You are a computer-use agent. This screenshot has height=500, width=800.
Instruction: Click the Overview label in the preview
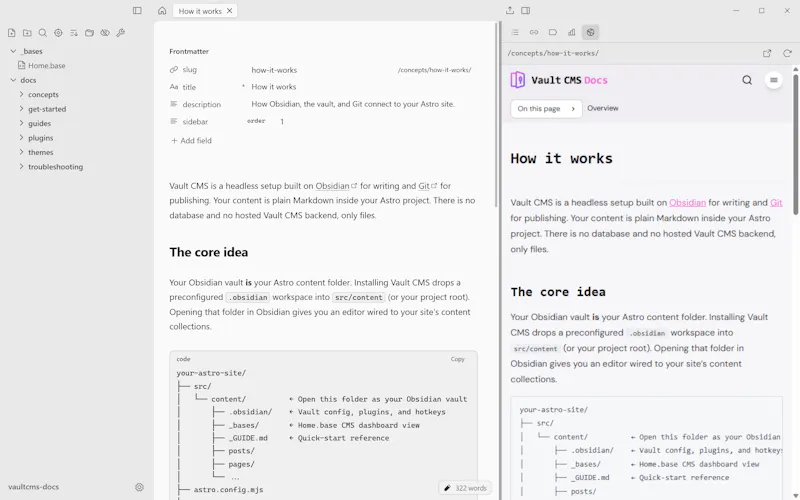[x=603, y=108]
